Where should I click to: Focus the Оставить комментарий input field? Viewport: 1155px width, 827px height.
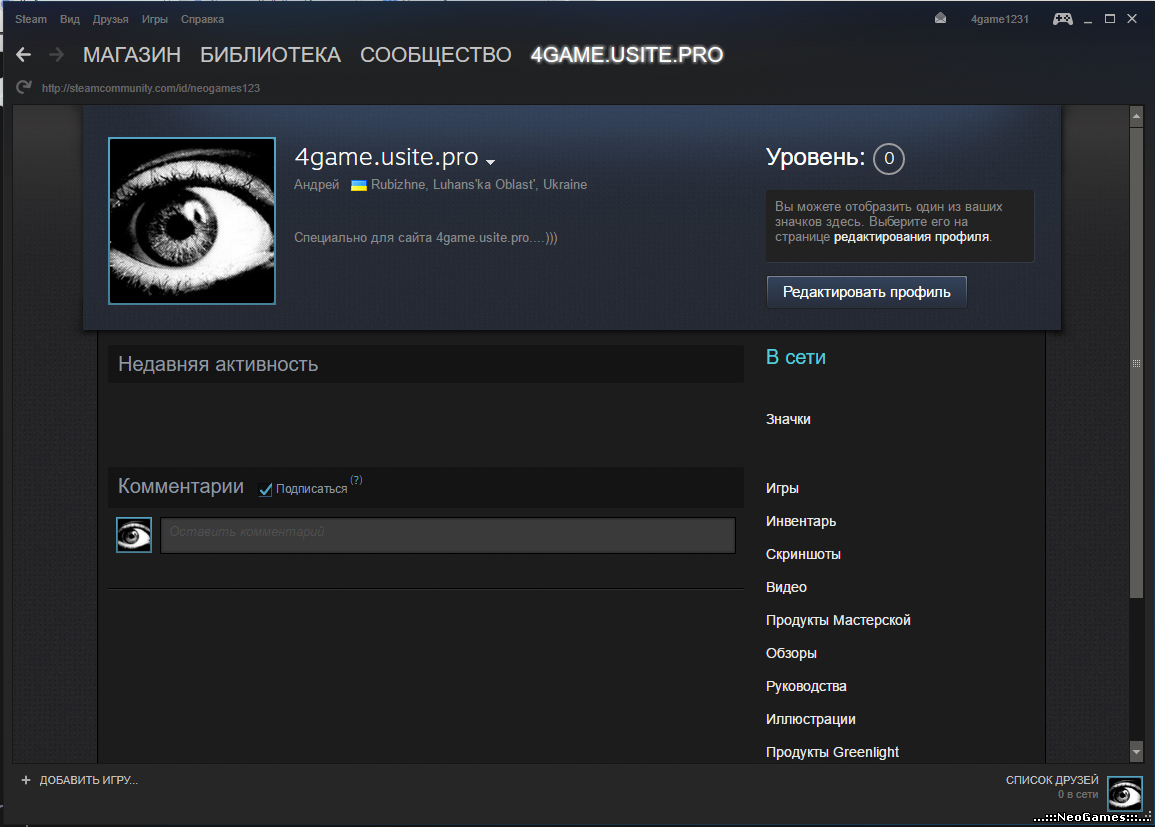point(448,535)
